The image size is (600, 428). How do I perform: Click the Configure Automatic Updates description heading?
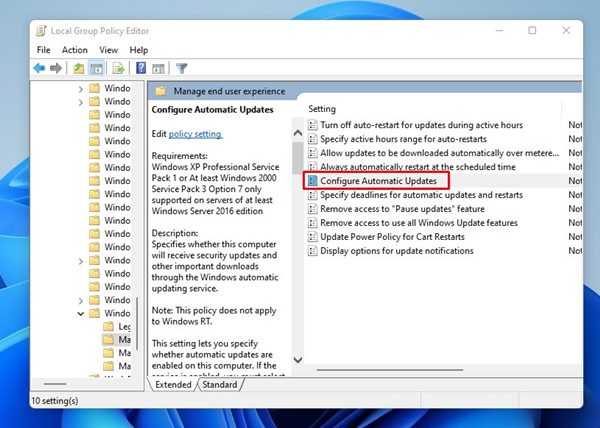212,110
